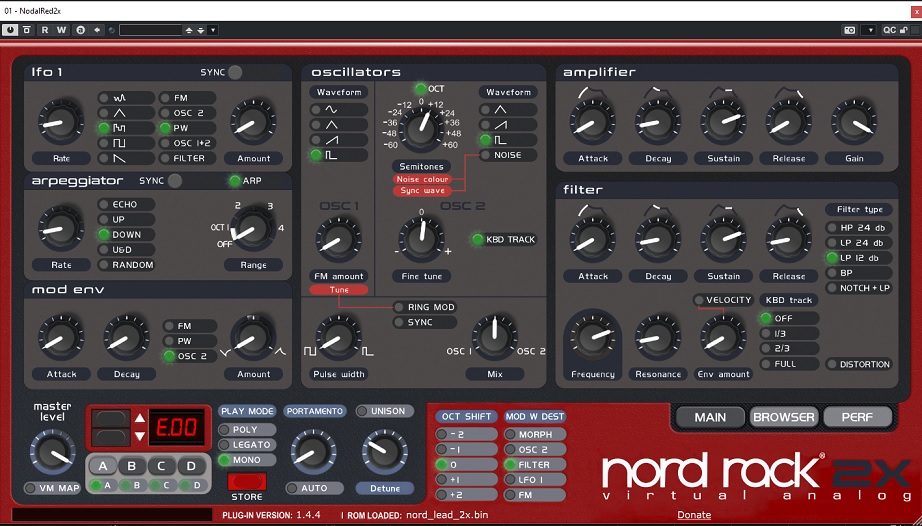Screen dimensions: 922x526
Task: Enable read automation R button
Action: click(x=45, y=30)
